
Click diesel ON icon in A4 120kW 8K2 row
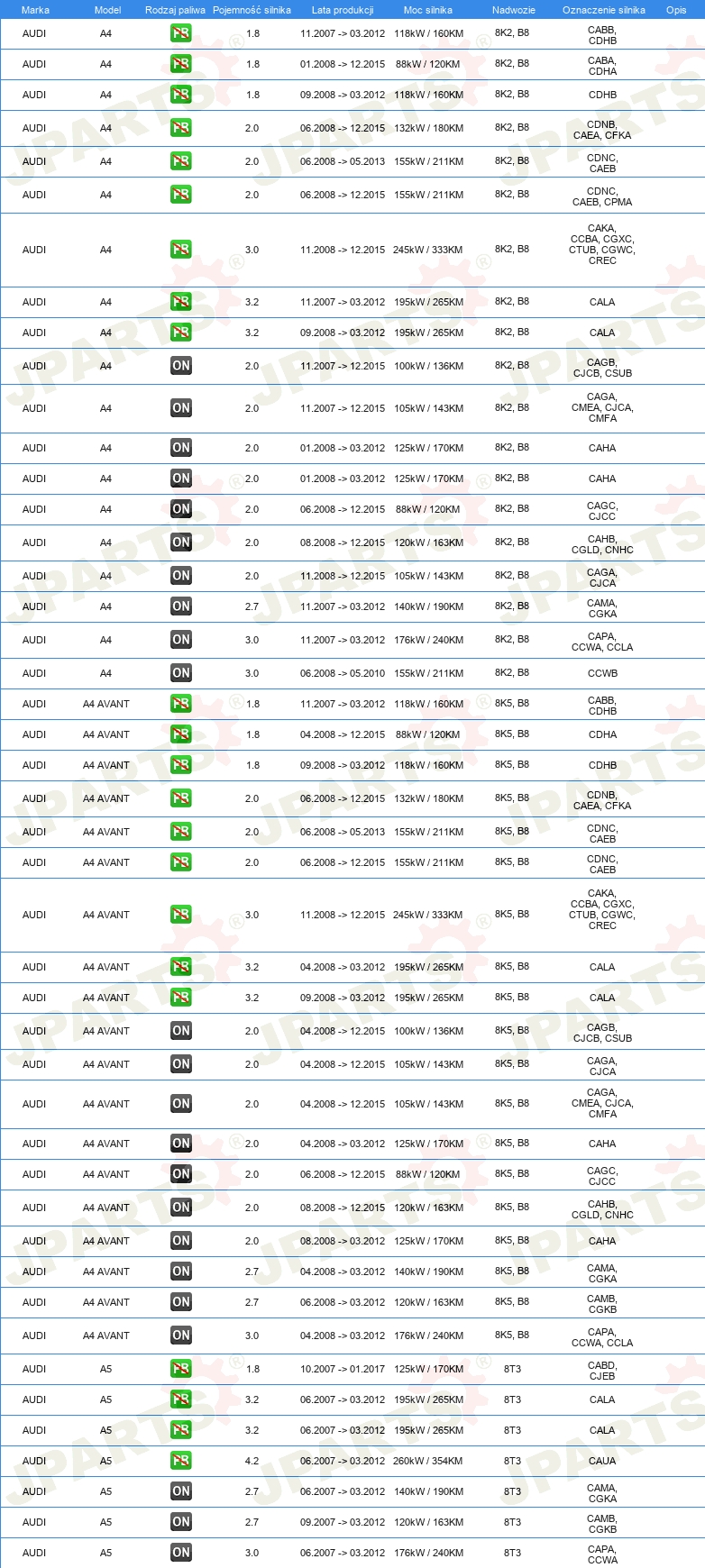[181, 542]
